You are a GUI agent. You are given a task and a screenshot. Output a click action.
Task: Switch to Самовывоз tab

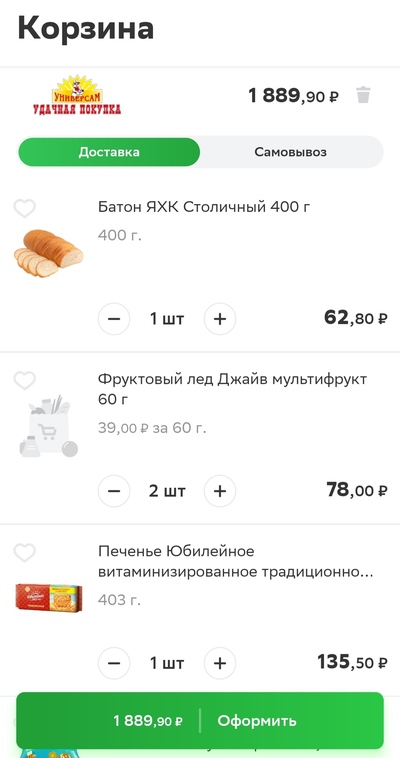click(291, 152)
